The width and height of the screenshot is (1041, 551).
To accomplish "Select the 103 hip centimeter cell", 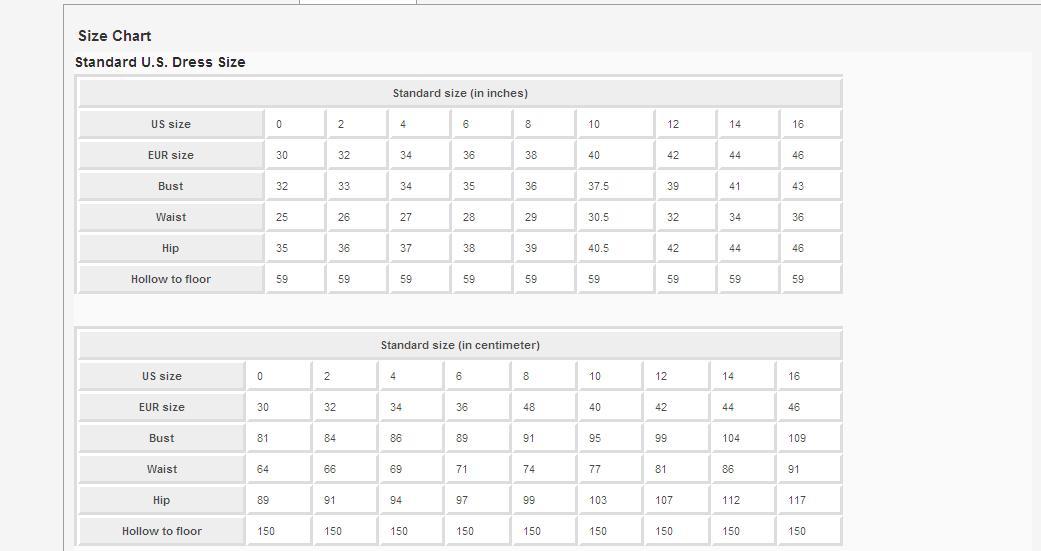I will coord(598,500).
